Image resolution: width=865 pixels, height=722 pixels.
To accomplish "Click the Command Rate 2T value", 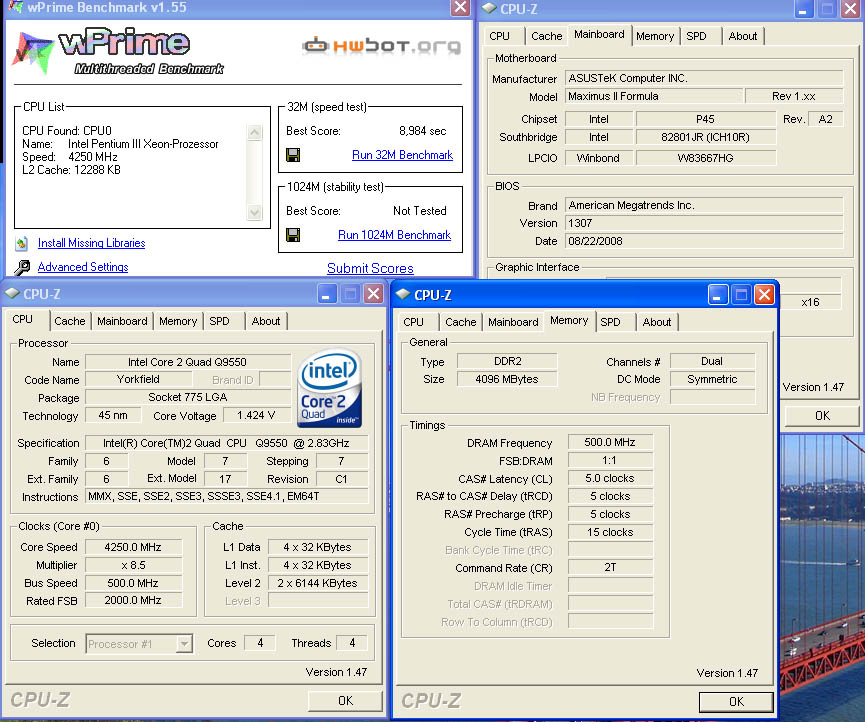I will pos(610,568).
